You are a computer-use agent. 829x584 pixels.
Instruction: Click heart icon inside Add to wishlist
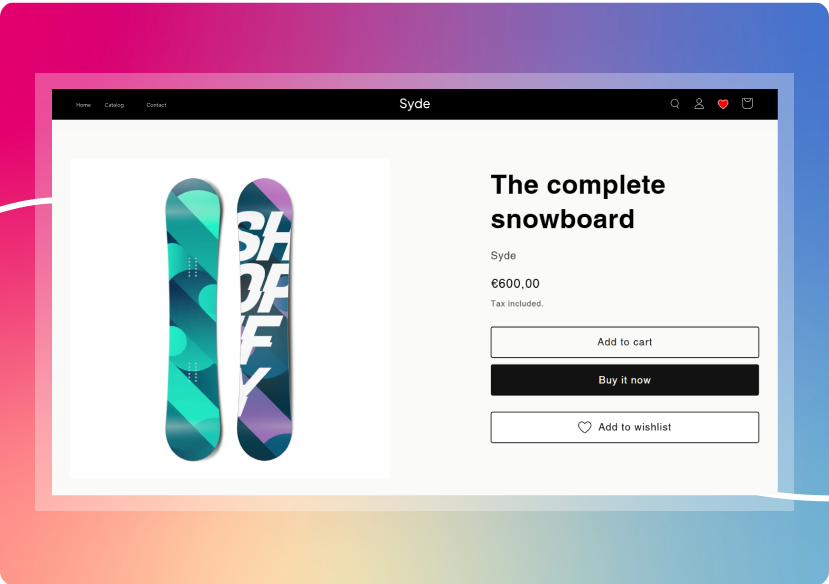tap(585, 427)
